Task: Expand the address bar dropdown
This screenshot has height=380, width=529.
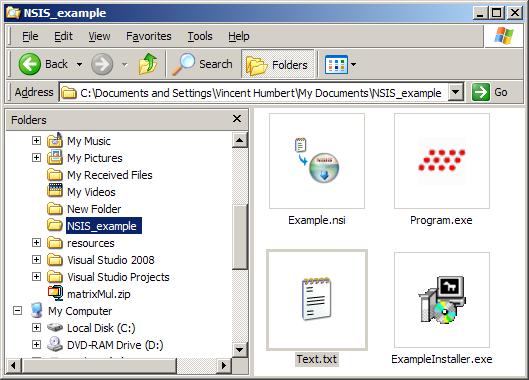Action: tap(455, 92)
